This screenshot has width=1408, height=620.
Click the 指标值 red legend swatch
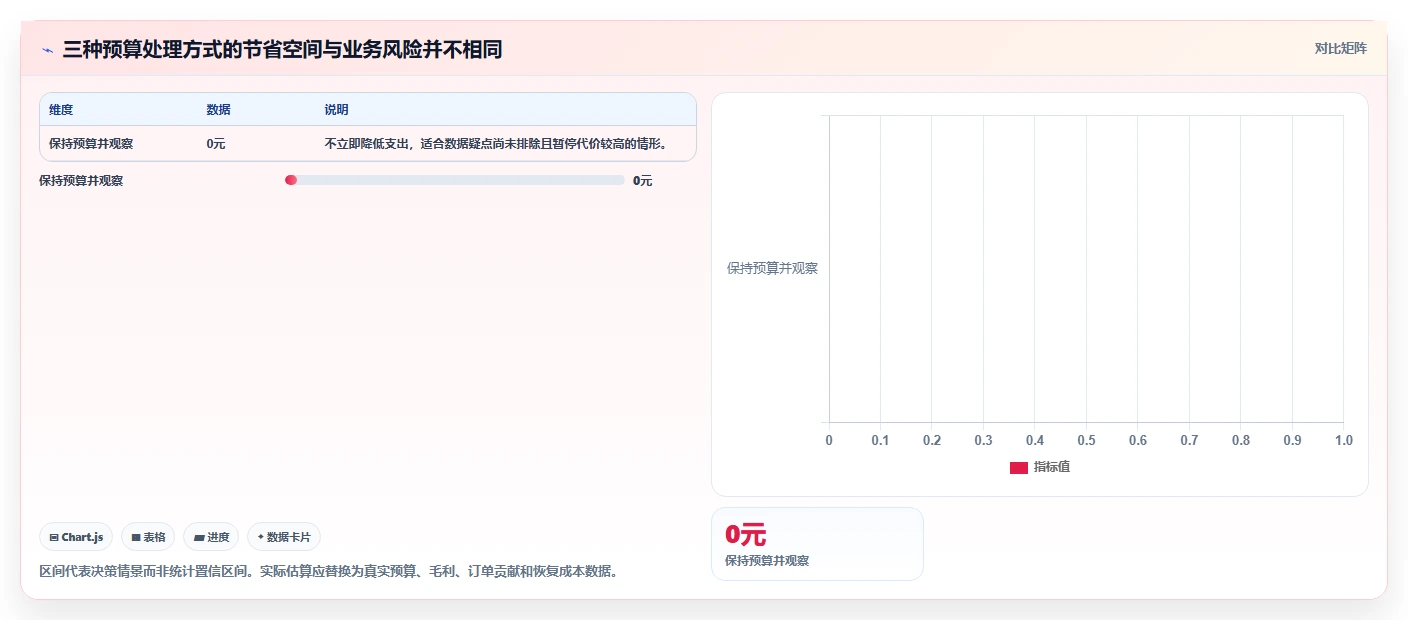pos(1018,467)
